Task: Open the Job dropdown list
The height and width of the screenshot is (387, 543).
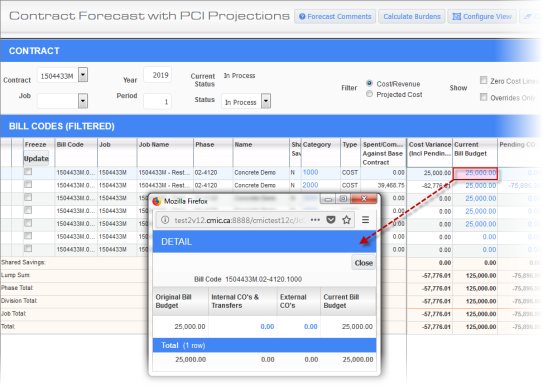Action: click(83, 101)
